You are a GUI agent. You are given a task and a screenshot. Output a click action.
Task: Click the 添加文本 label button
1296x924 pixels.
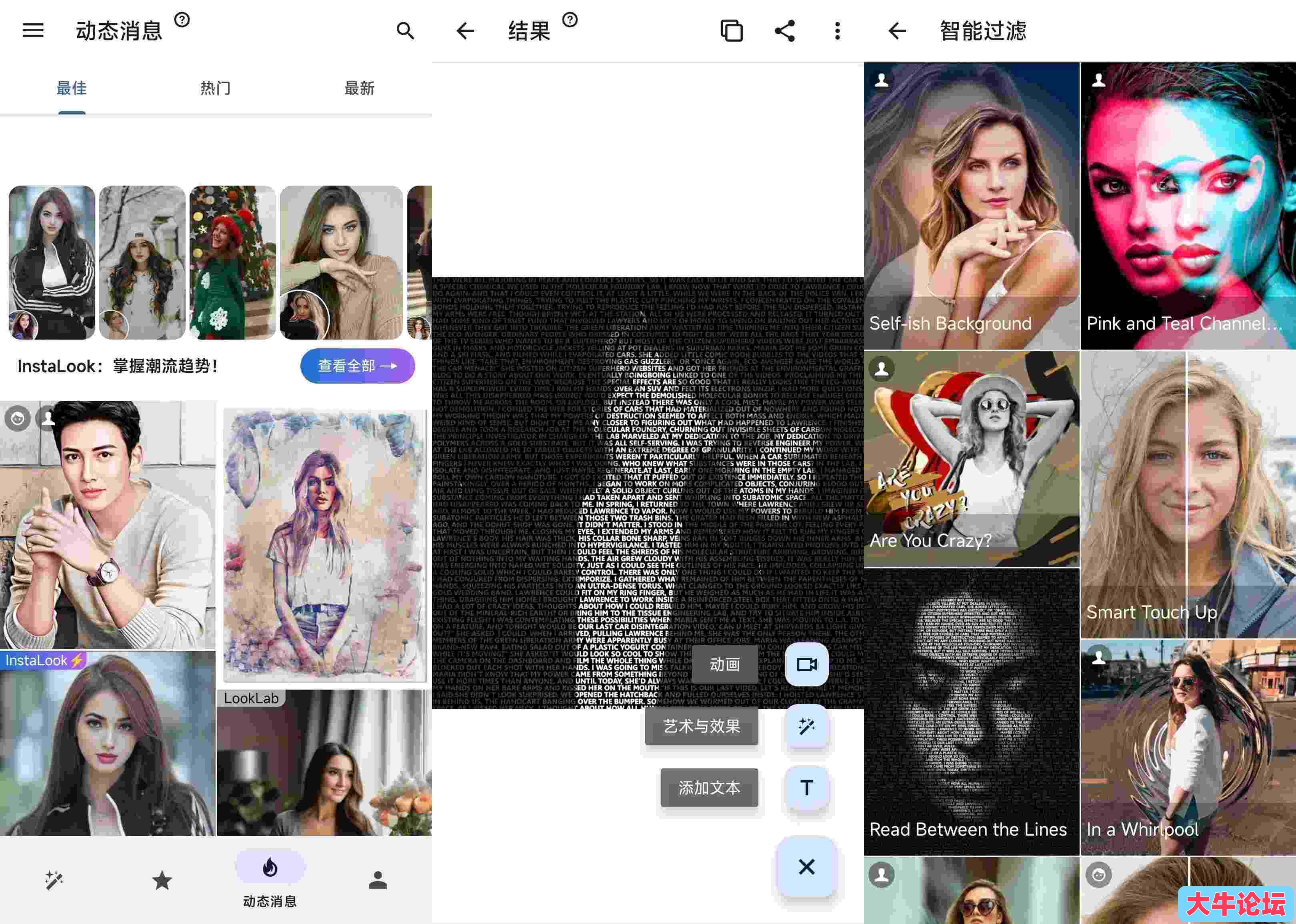pyautogui.click(x=710, y=788)
